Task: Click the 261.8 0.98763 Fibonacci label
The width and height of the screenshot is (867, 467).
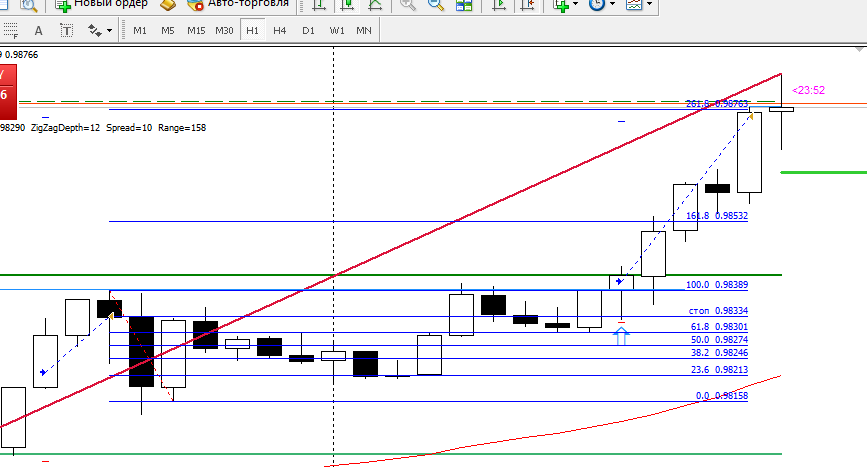Action: point(717,103)
